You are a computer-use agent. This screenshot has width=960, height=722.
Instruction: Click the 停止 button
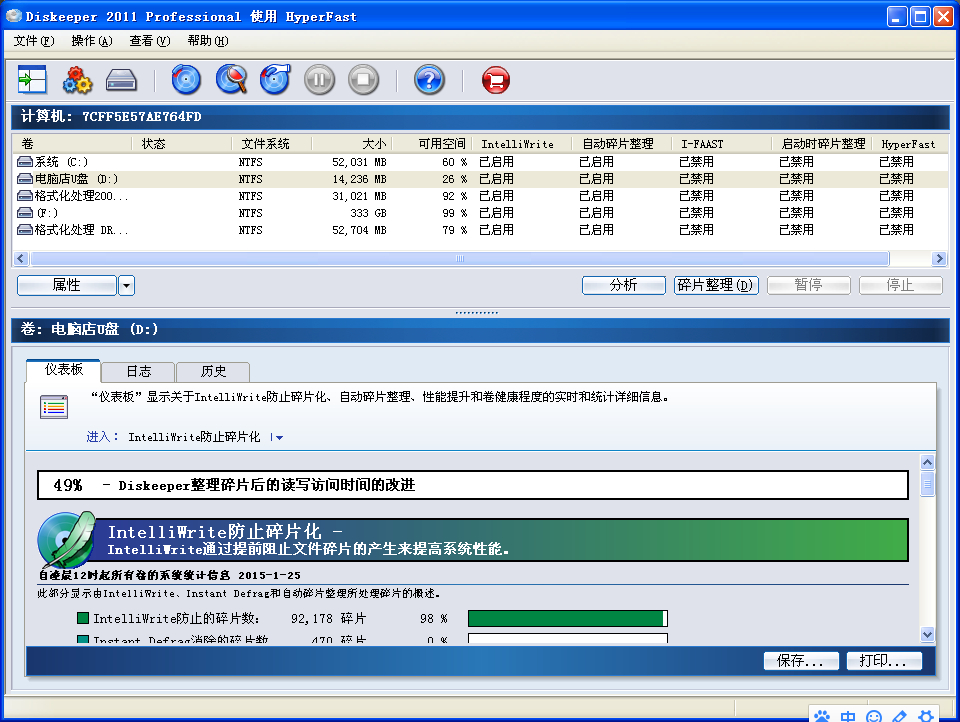coord(901,285)
